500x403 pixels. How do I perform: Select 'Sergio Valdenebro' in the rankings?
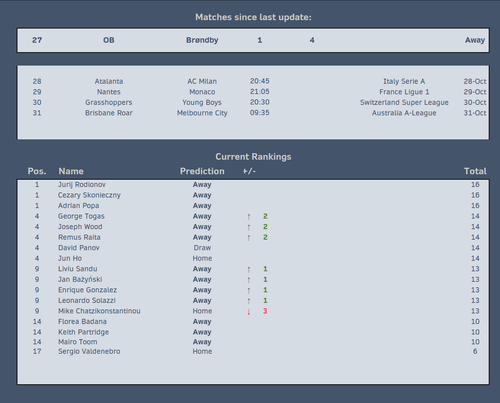[x=89, y=351]
